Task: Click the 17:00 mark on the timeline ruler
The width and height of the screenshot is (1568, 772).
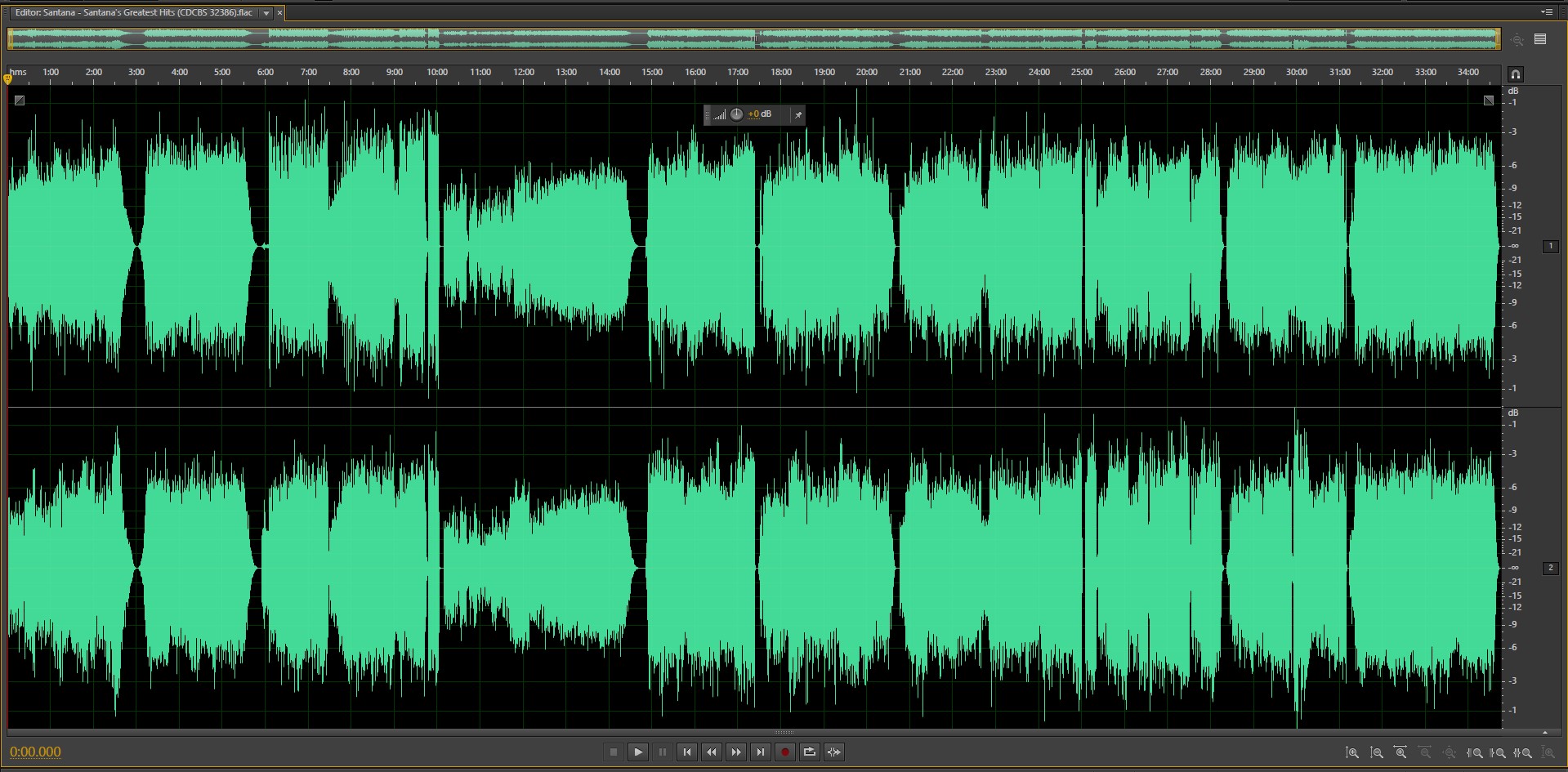Action: [x=738, y=73]
